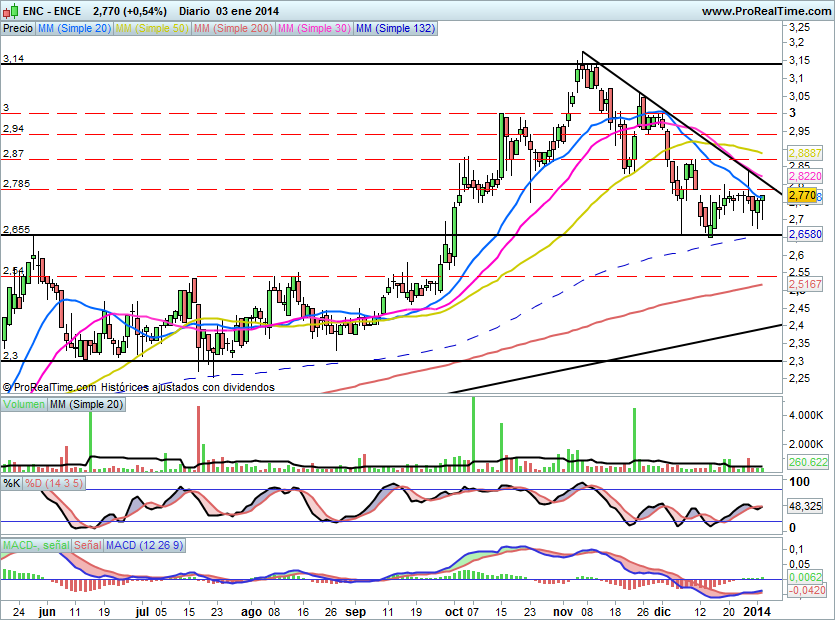835x620 pixels.
Task: Select the MM (Simple 132) indicator label
Action: pyautogui.click(x=395, y=29)
